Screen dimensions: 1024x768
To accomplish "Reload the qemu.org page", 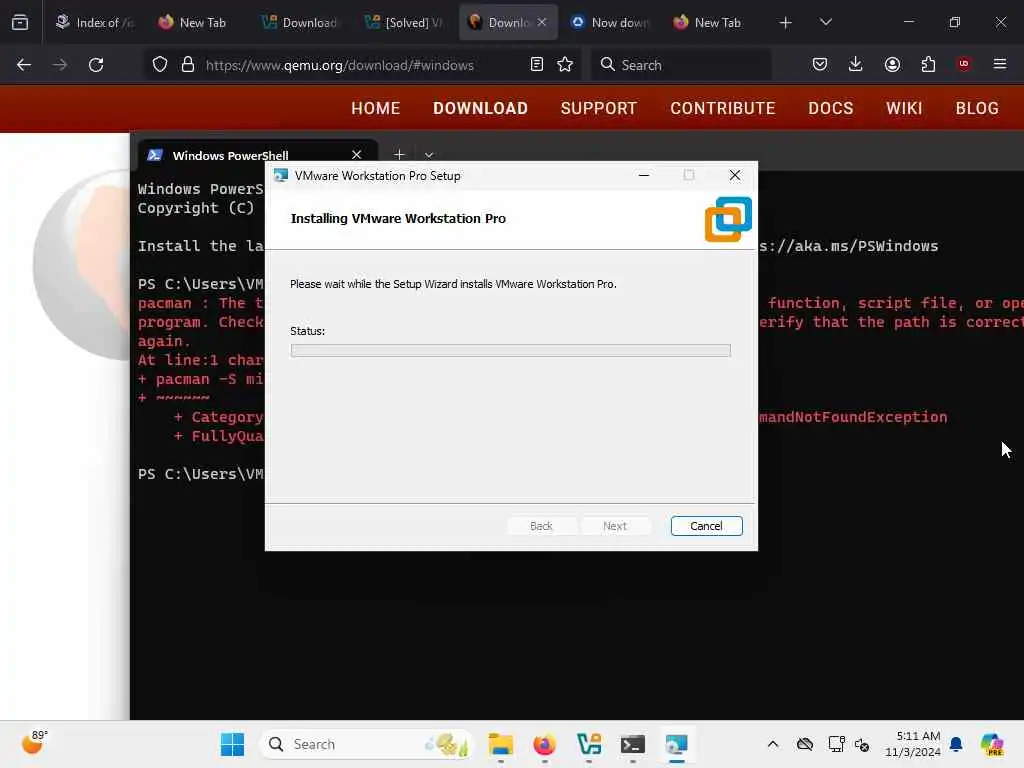I will (96, 65).
